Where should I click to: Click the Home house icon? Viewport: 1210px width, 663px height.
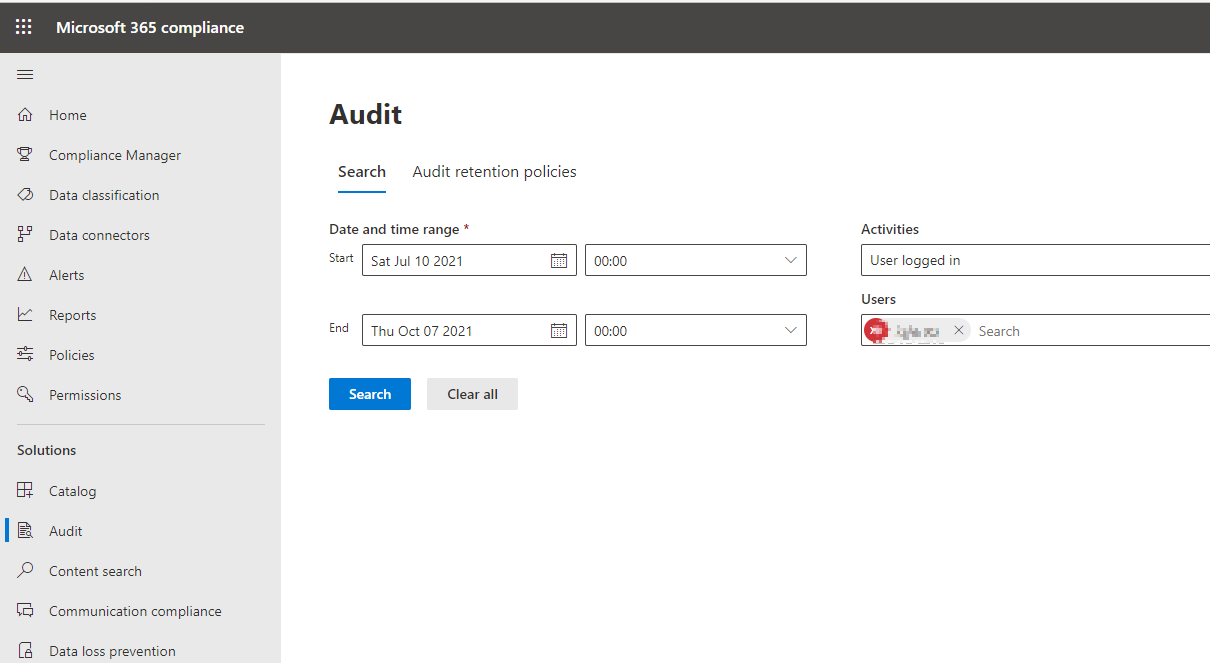(26, 115)
